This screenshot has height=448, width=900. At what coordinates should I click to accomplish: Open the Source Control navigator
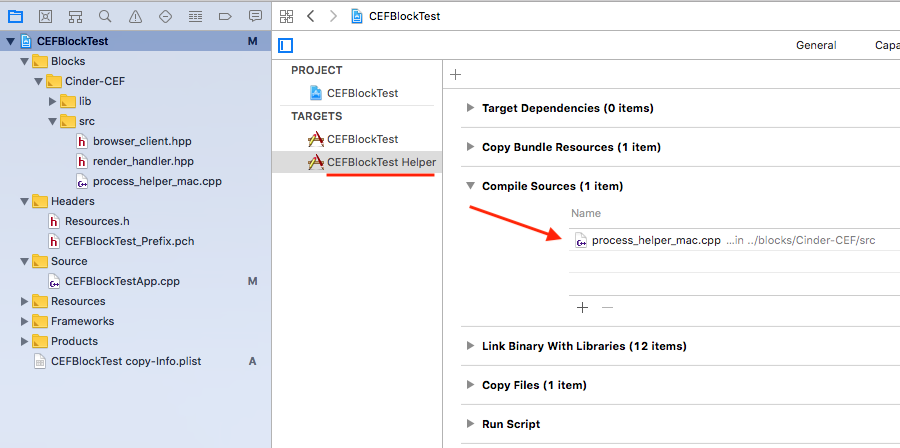tap(45, 16)
